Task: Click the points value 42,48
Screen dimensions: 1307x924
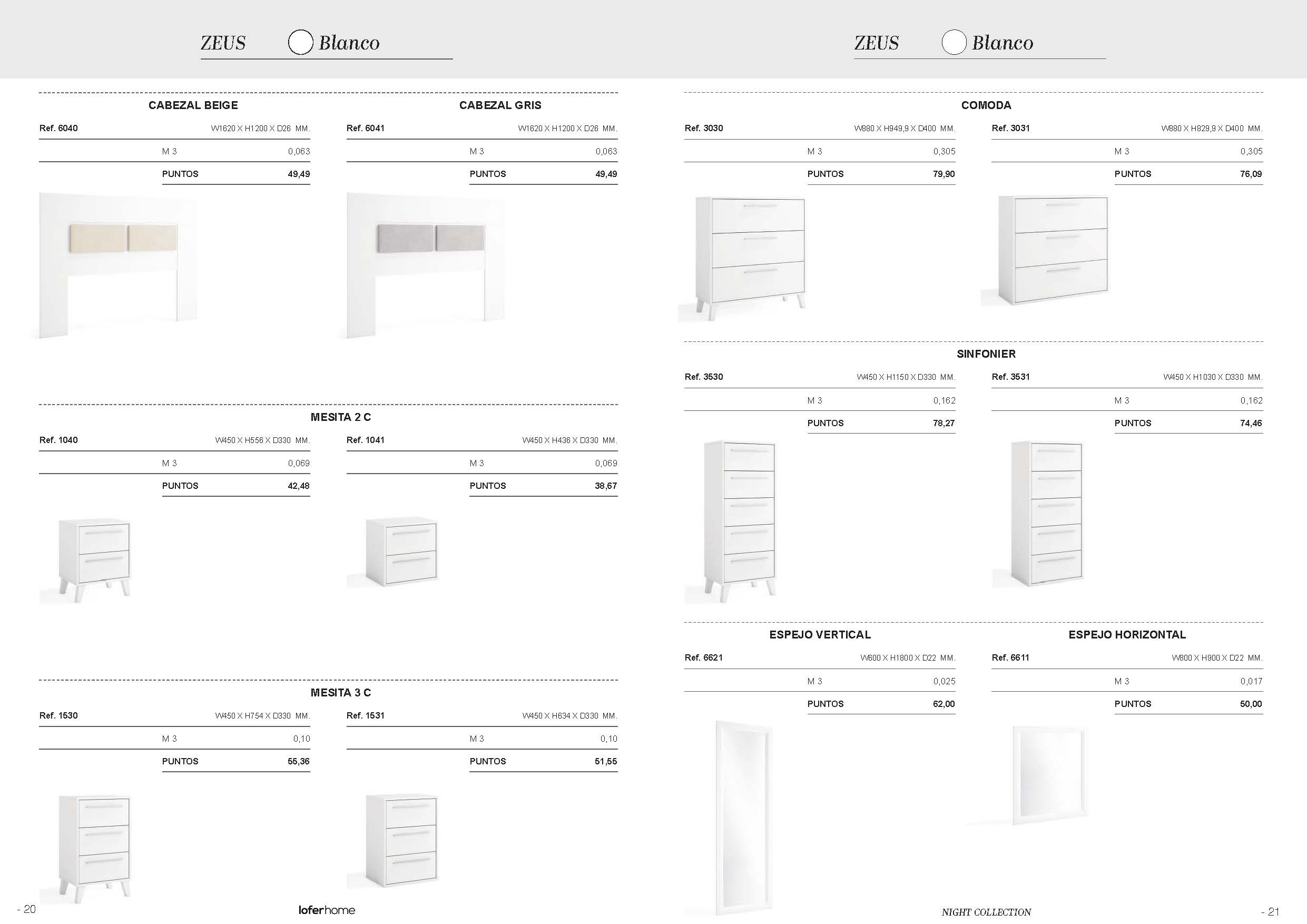Action: point(299,486)
